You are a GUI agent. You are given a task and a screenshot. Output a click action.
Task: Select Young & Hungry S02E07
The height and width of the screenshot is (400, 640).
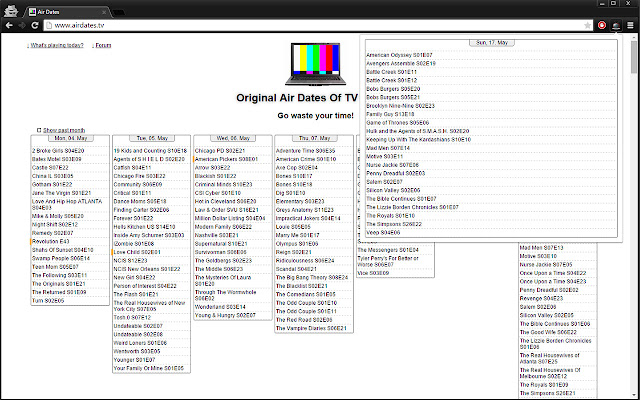coord(225,316)
